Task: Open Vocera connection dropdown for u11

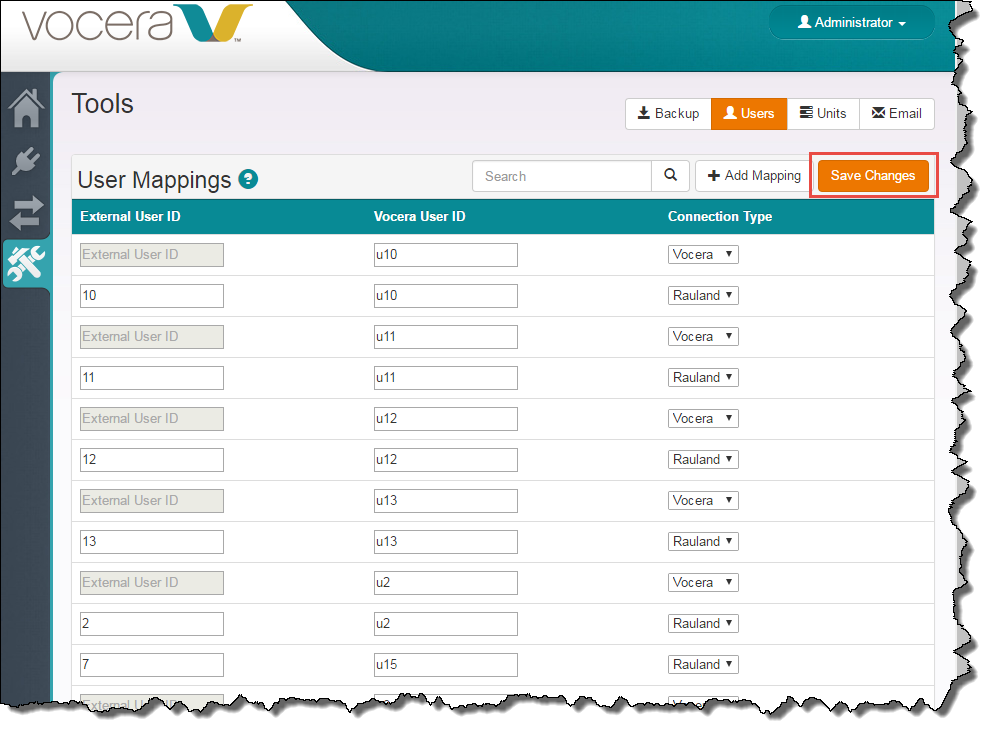Action: [703, 336]
